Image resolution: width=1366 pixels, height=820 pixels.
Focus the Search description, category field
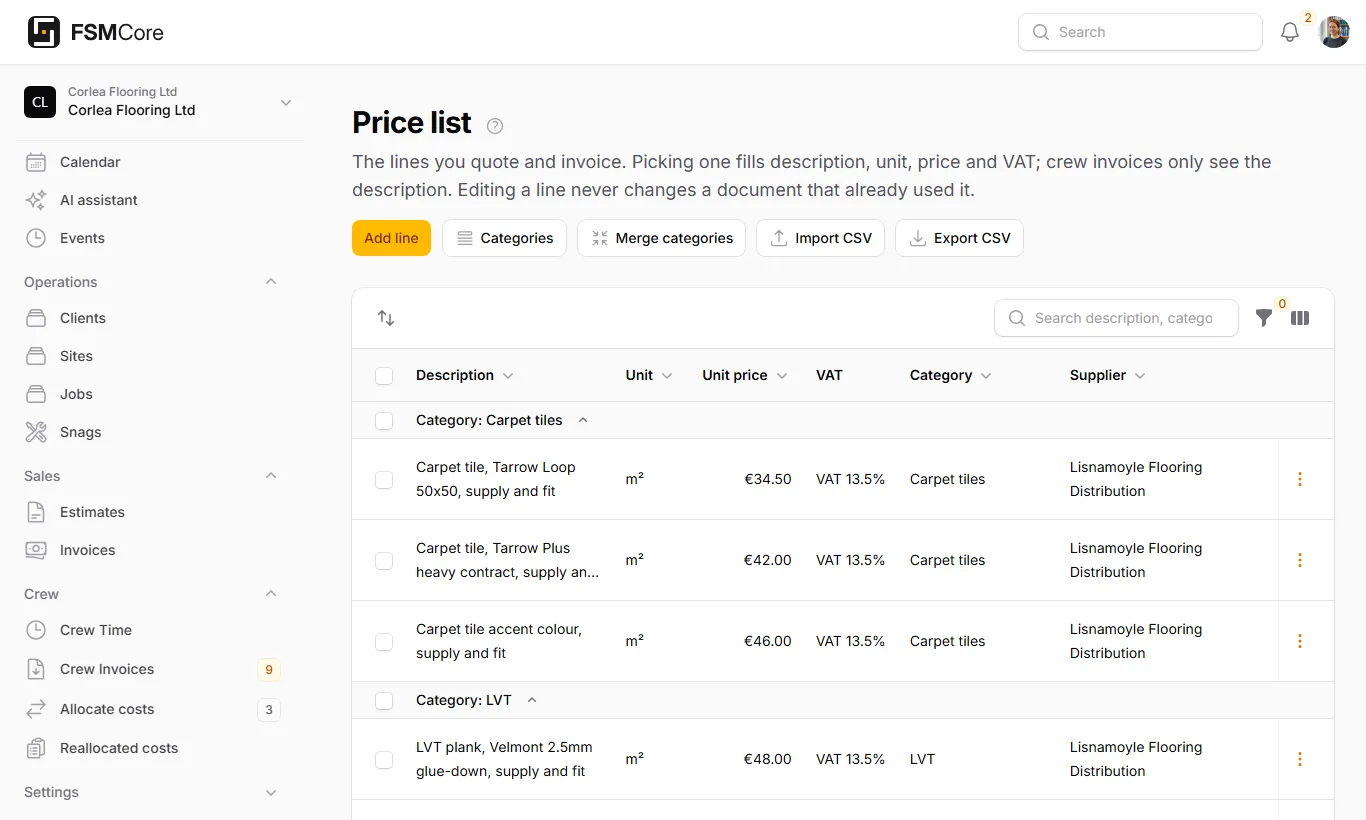point(1116,318)
